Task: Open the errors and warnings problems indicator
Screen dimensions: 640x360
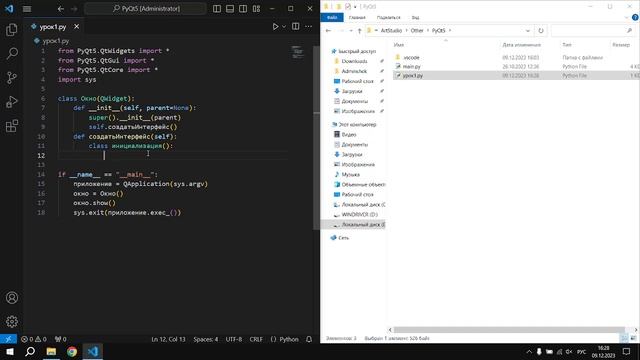Action: tap(33, 339)
